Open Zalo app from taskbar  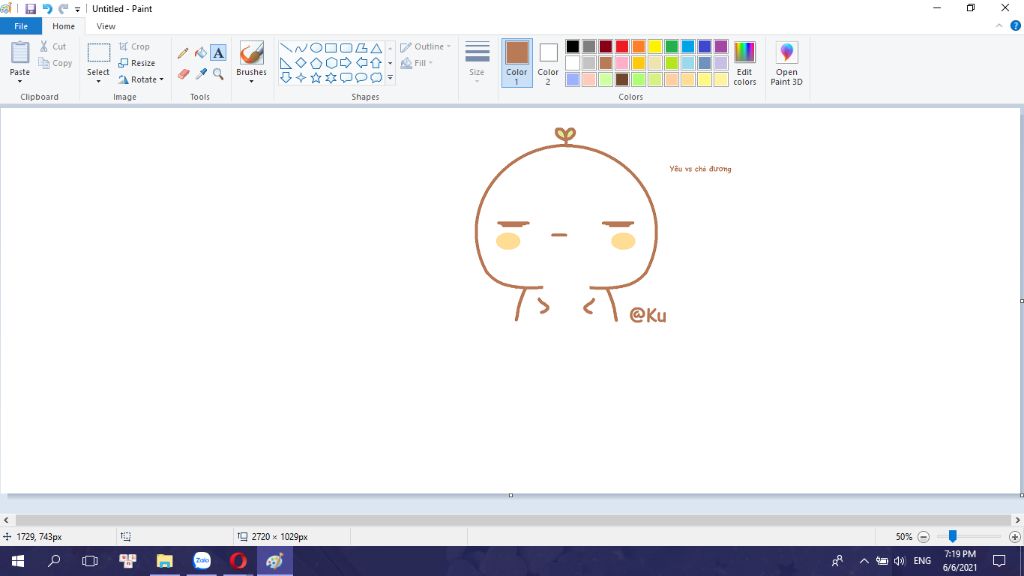[202, 561]
